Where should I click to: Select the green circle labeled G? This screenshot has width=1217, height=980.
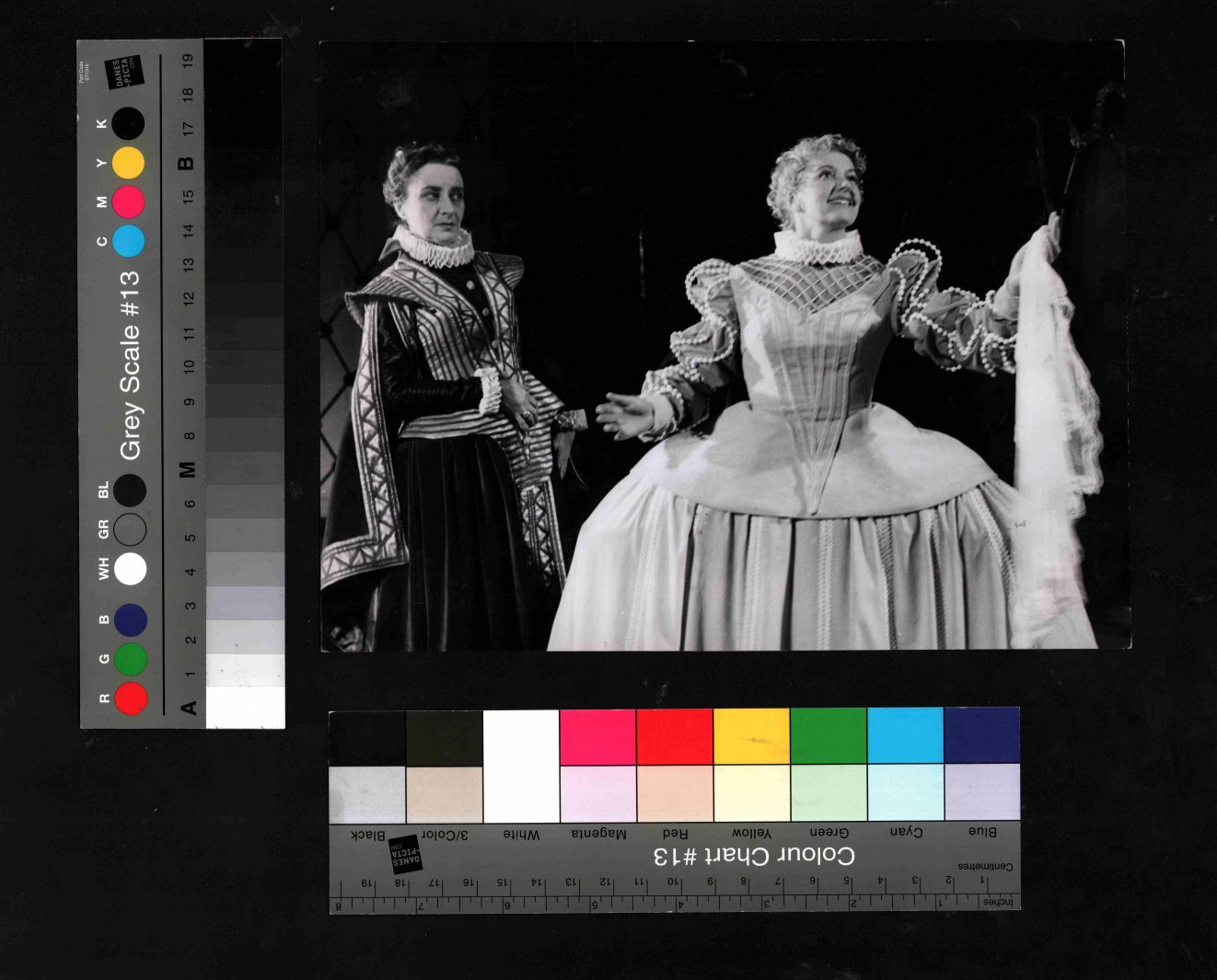[x=130, y=659]
